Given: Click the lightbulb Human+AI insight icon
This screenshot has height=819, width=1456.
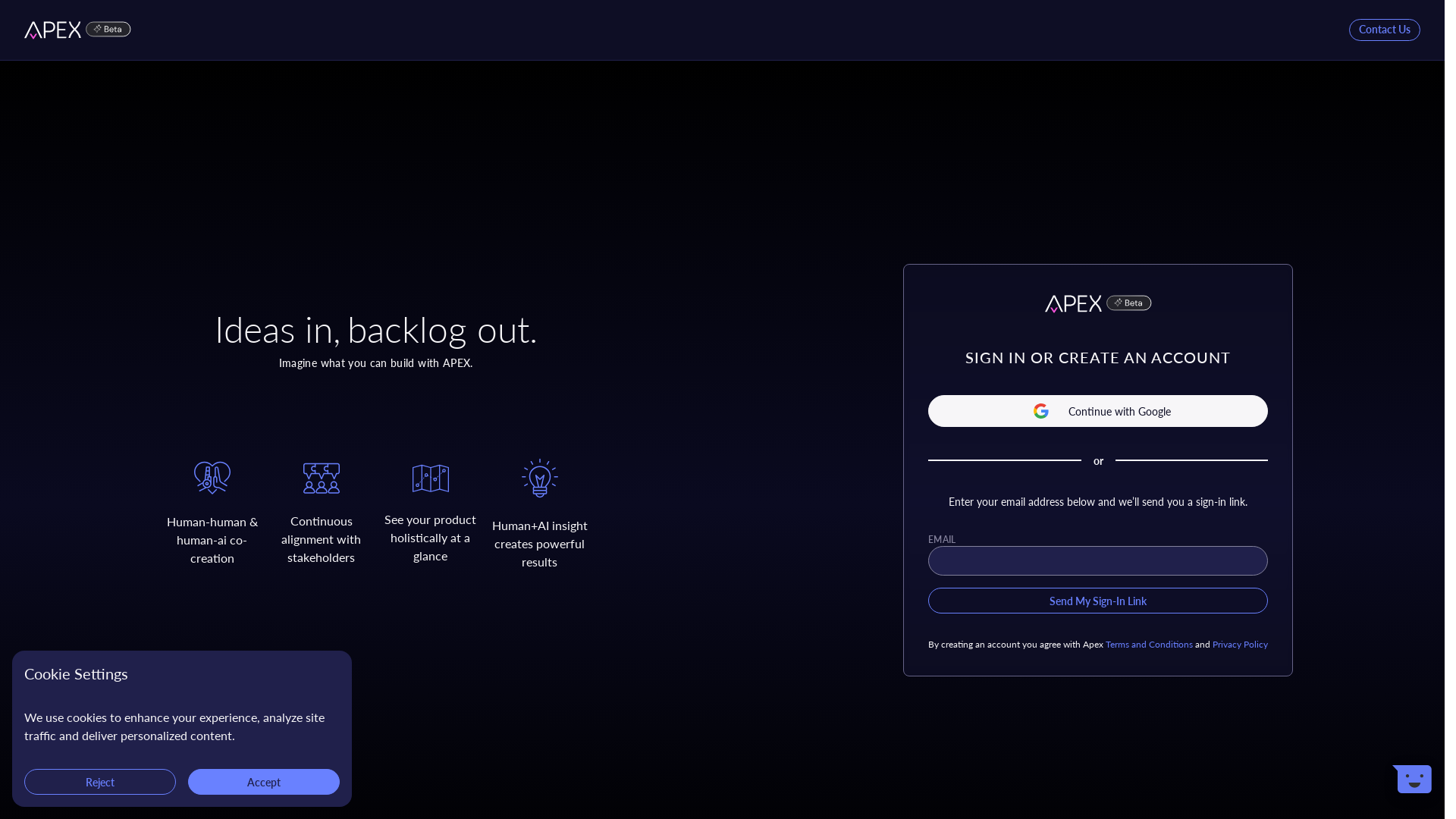Looking at the screenshot, I should pos(539,479).
